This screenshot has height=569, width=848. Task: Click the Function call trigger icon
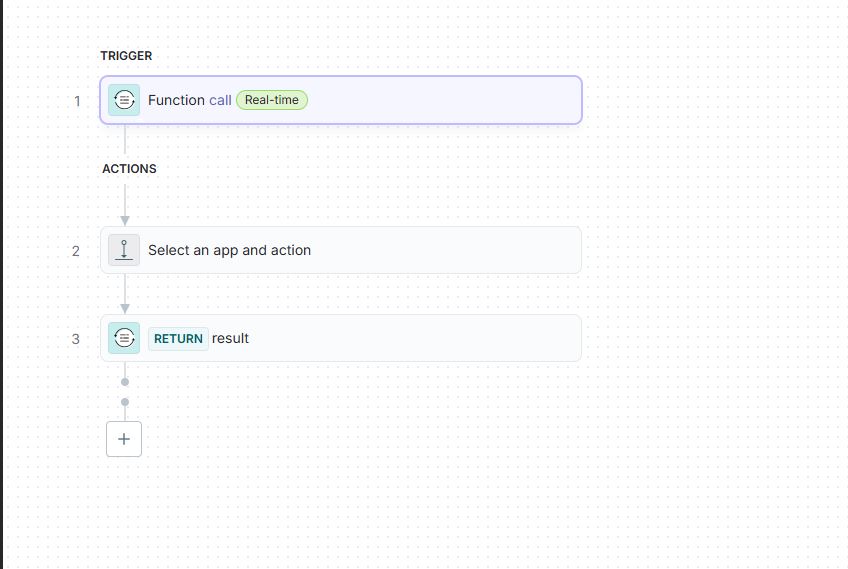coord(124,100)
